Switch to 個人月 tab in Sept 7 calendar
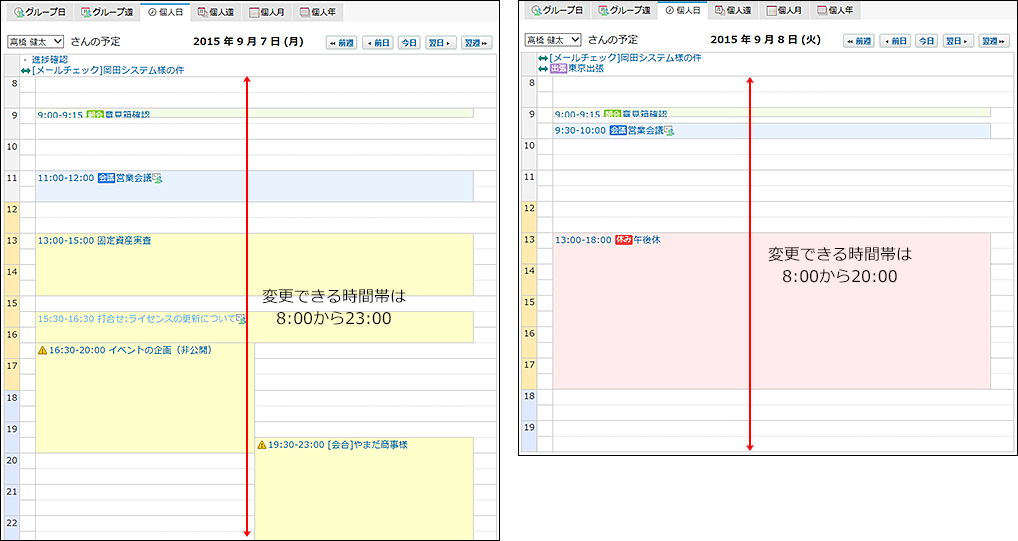Image resolution: width=1018 pixels, height=541 pixels. pos(267,12)
